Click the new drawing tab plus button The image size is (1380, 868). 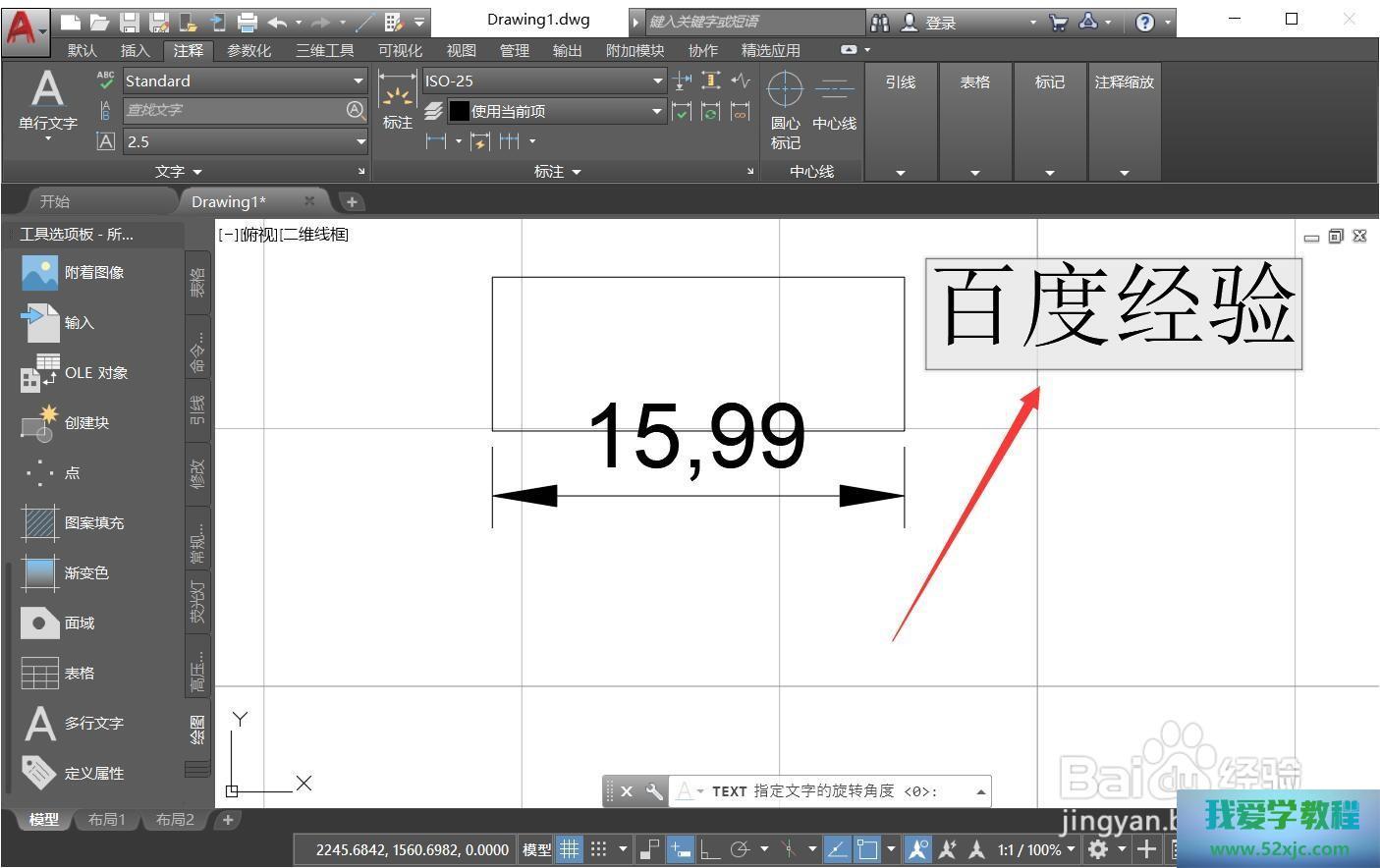pos(351,201)
